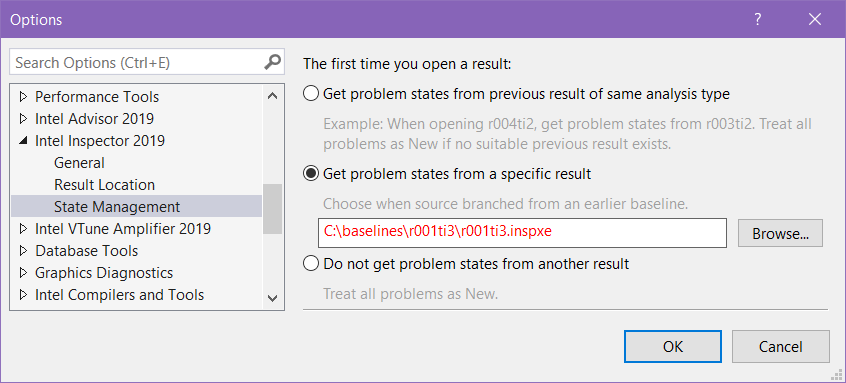Click the help question mark icon

point(758,20)
